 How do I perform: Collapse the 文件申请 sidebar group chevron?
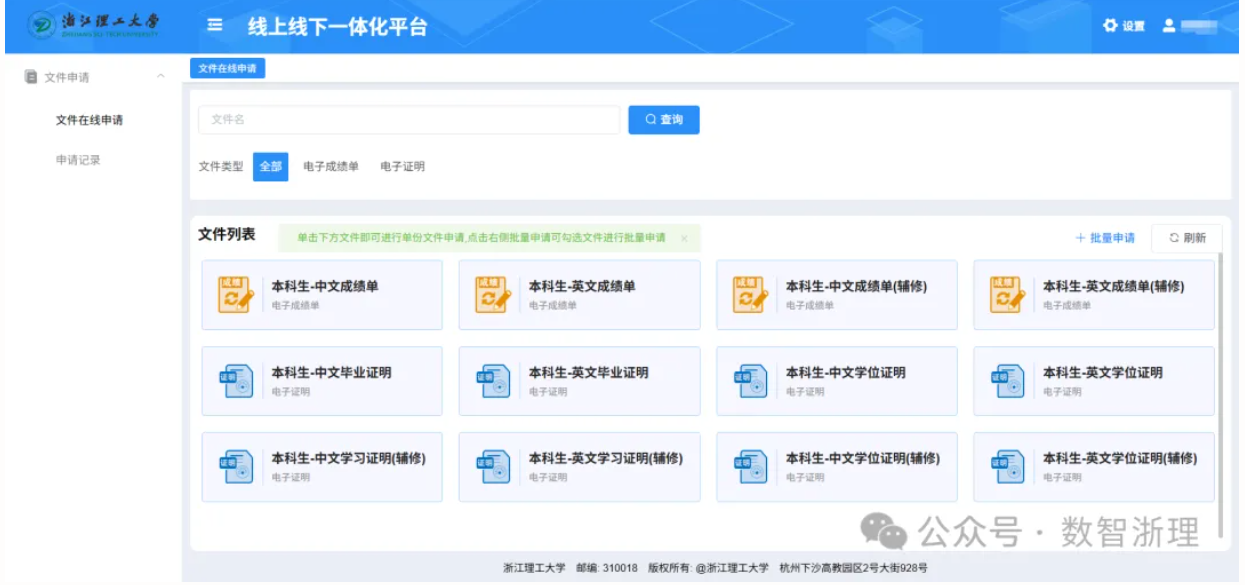161,77
